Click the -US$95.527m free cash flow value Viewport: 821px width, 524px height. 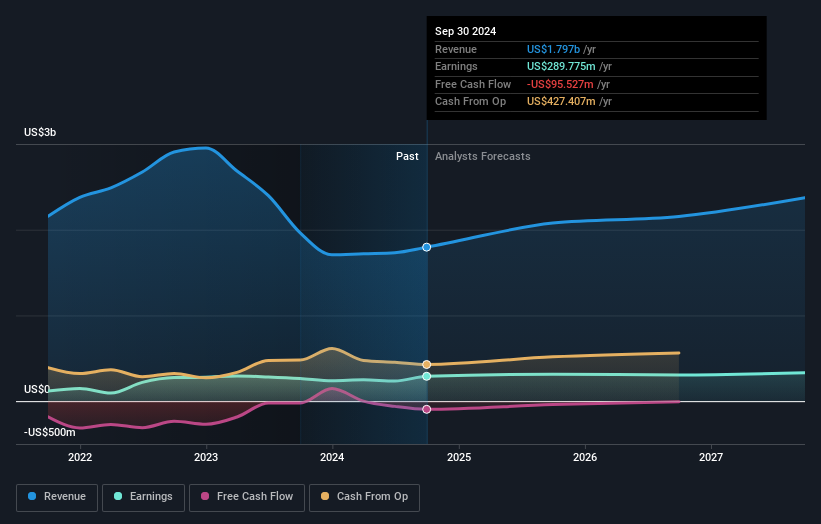[x=560, y=84]
